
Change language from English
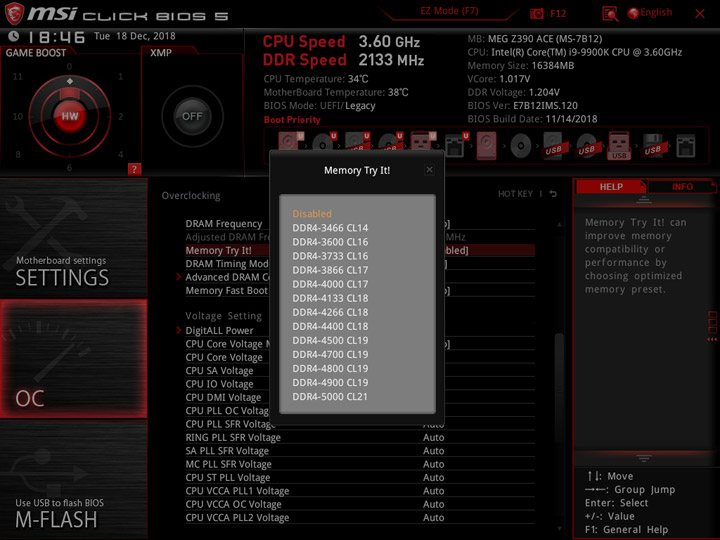[650, 12]
